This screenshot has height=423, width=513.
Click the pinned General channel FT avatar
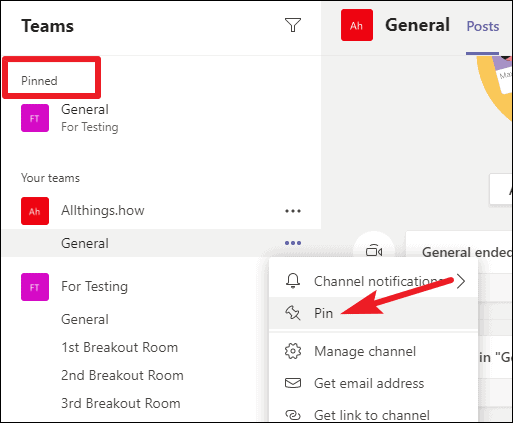pyautogui.click(x=35, y=118)
